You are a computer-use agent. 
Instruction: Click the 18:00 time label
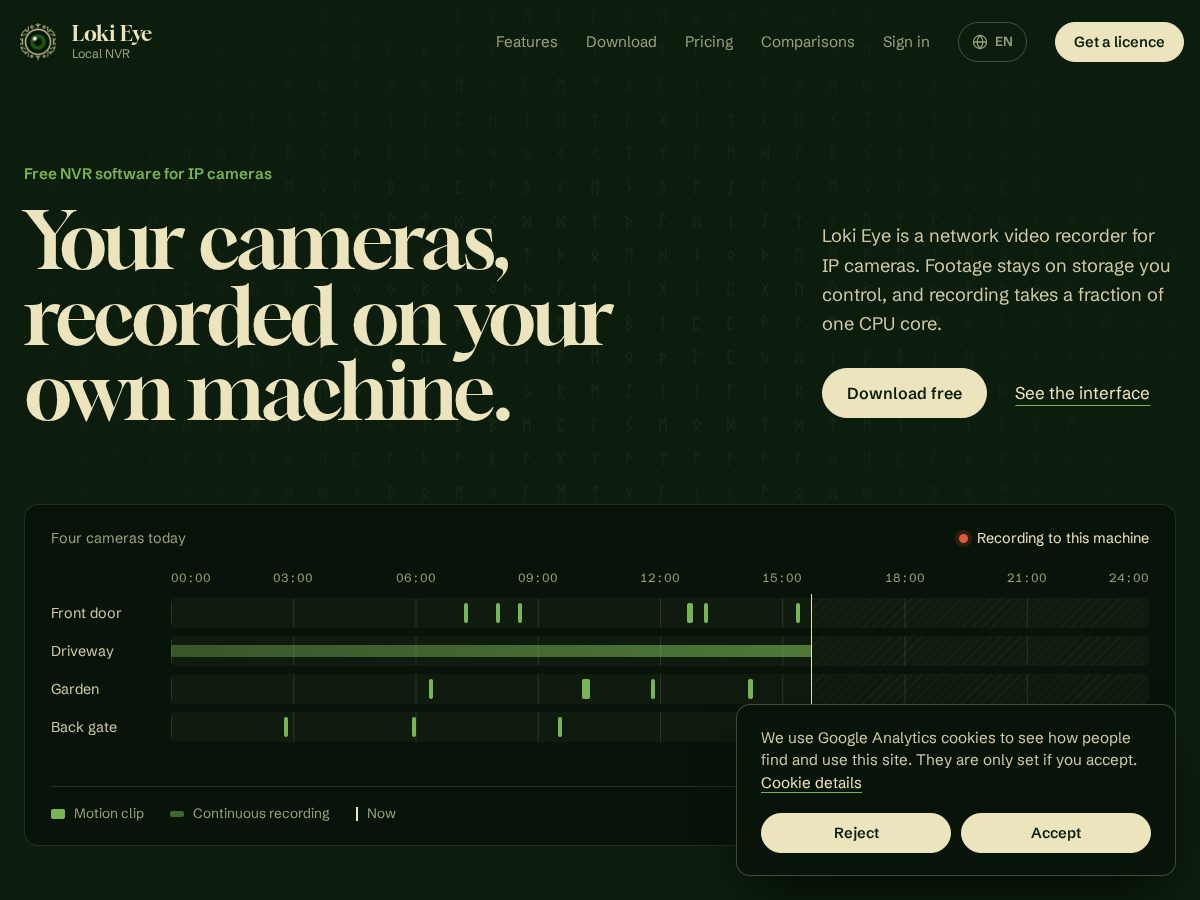[905, 578]
